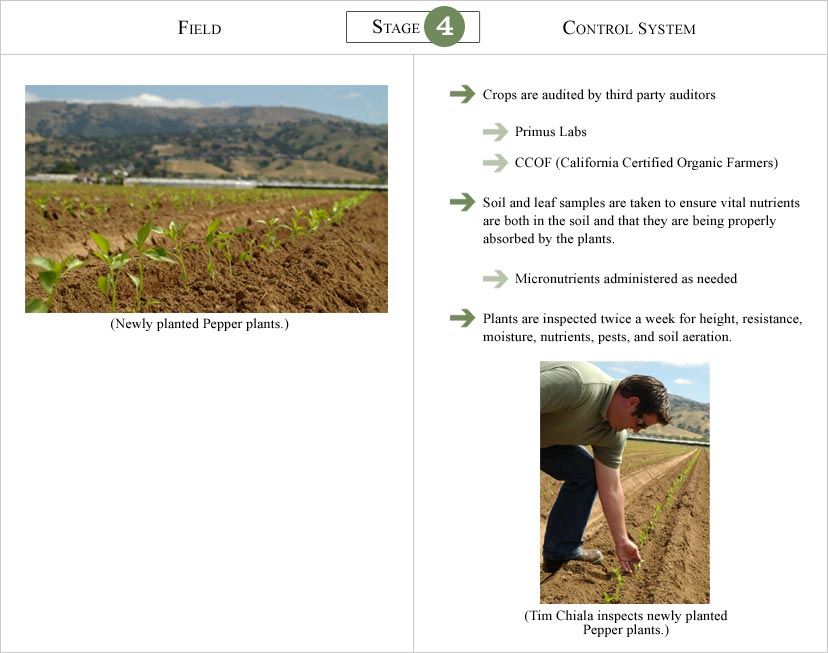Click arrow beside third party auditors
The height and width of the screenshot is (653, 828).
(x=463, y=94)
